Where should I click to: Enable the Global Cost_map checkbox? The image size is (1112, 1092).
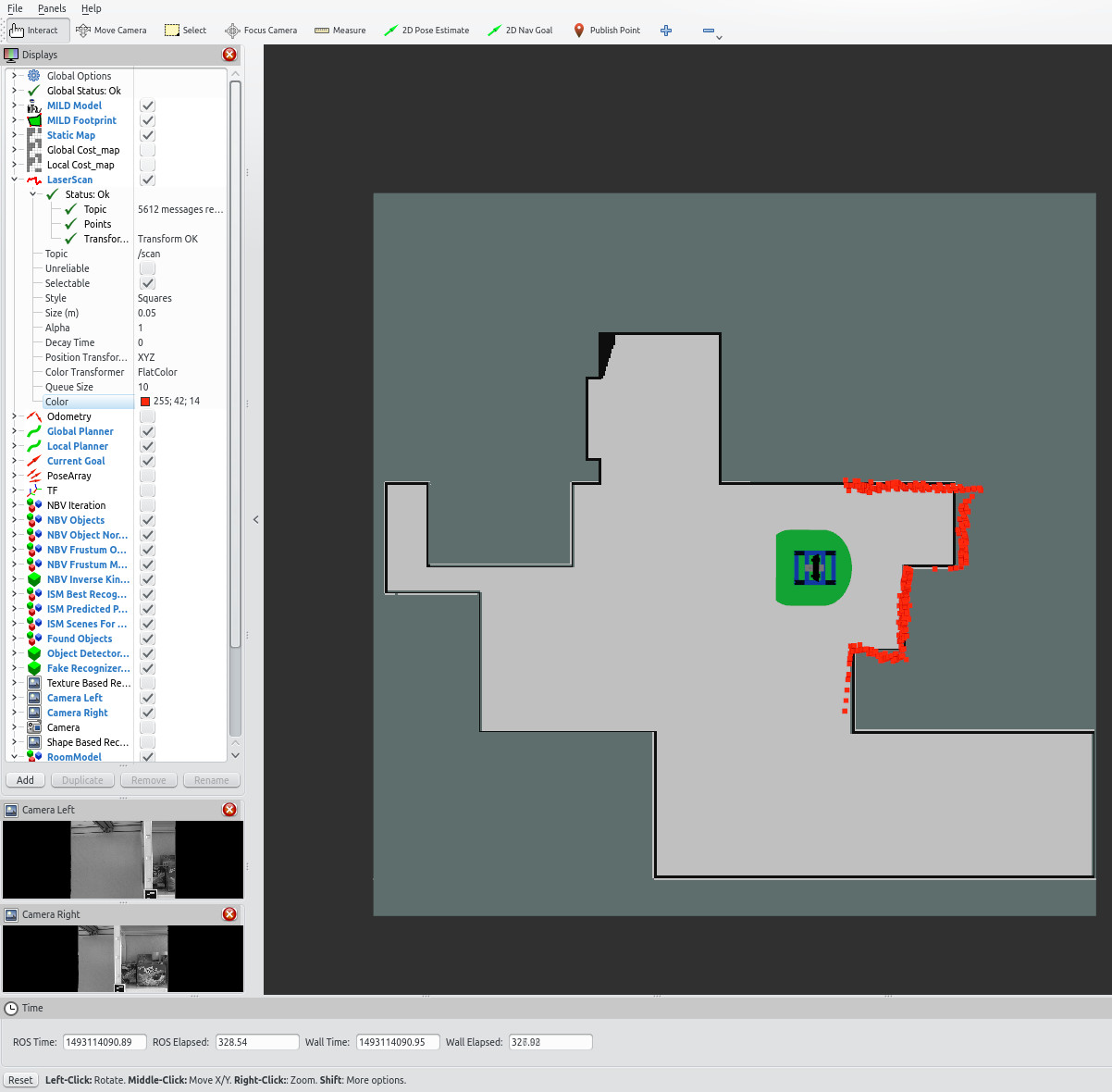tap(148, 150)
